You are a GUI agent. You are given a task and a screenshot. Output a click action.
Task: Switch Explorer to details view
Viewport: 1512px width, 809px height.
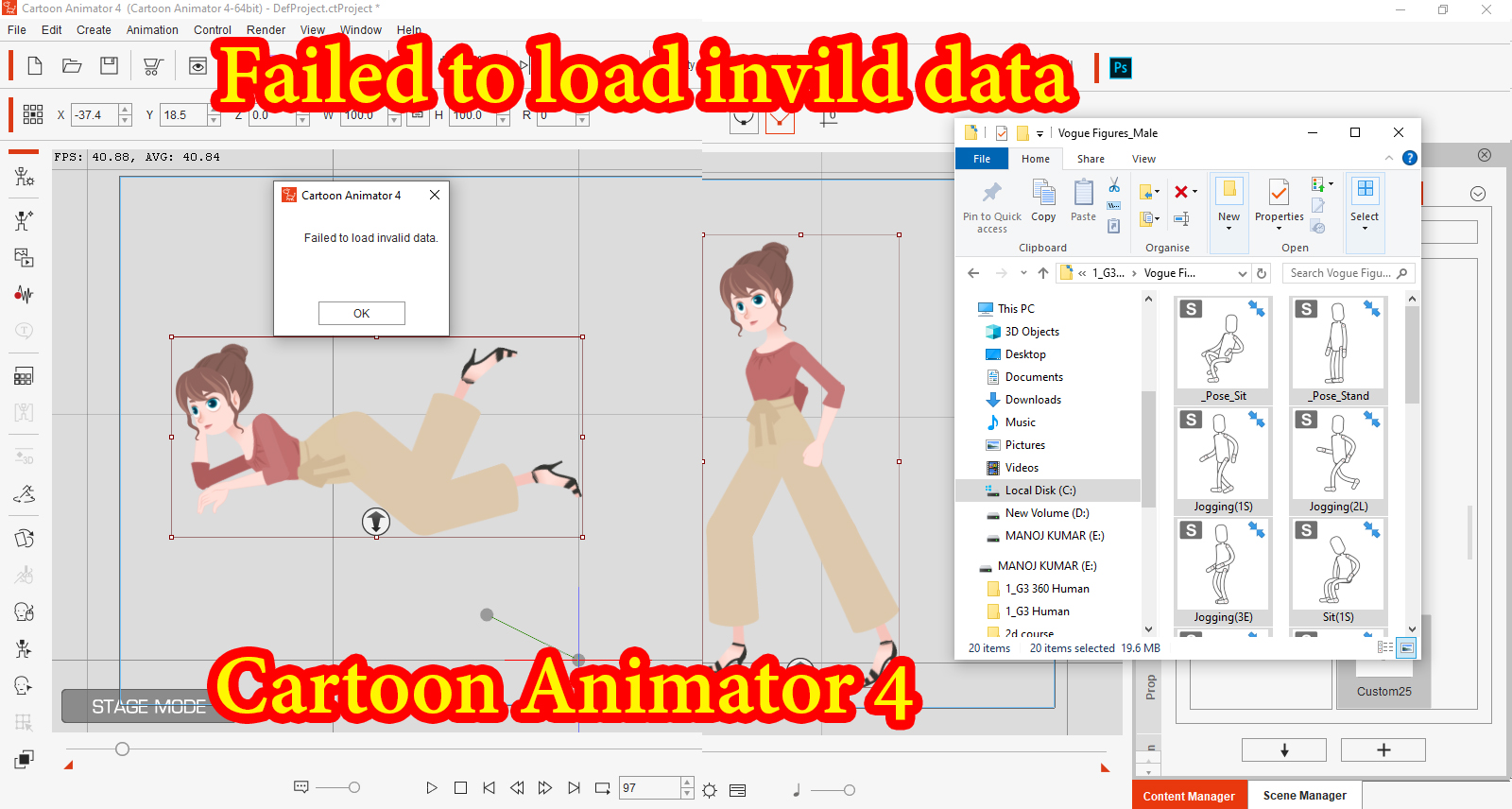[1385, 647]
